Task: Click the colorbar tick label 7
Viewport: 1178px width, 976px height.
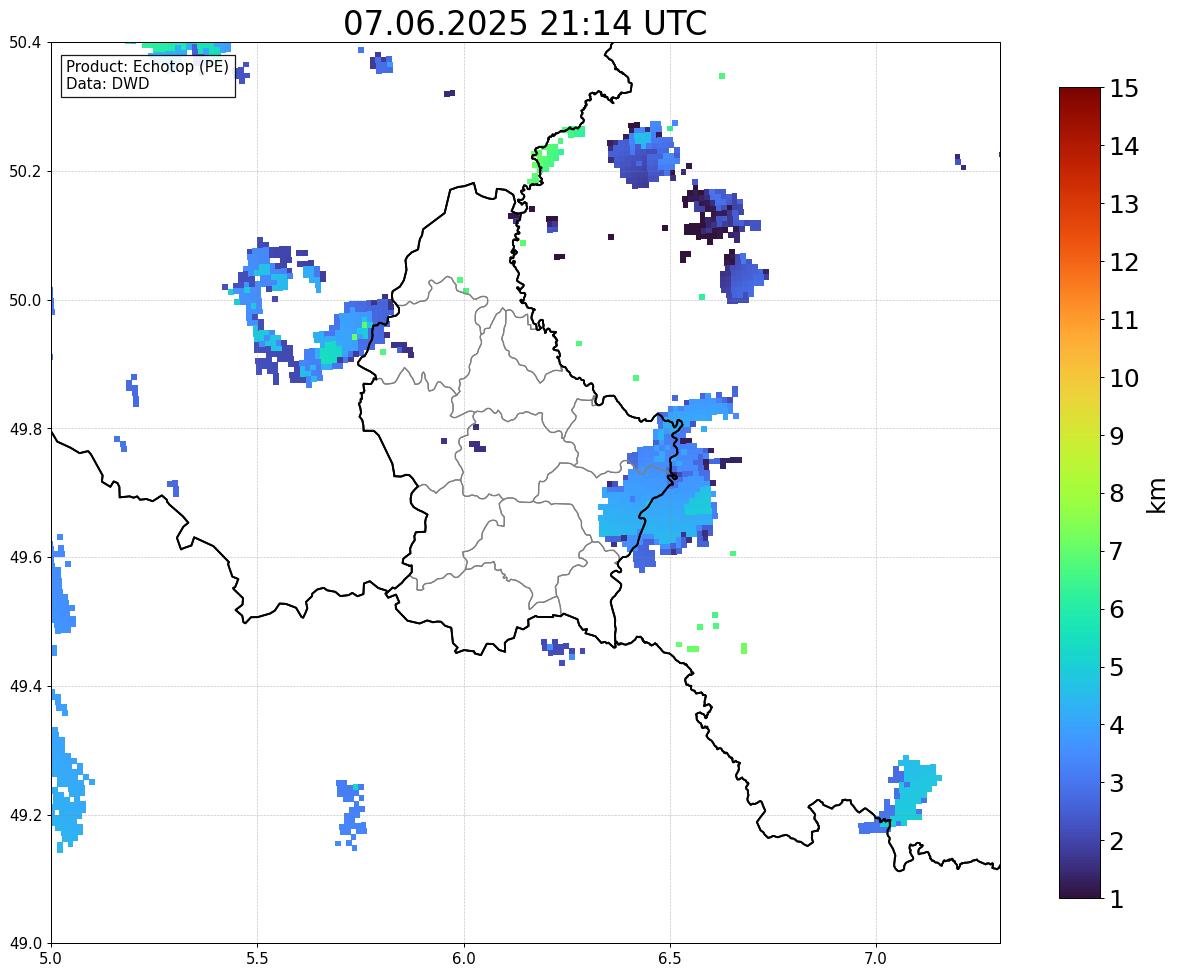Action: (x=1117, y=551)
